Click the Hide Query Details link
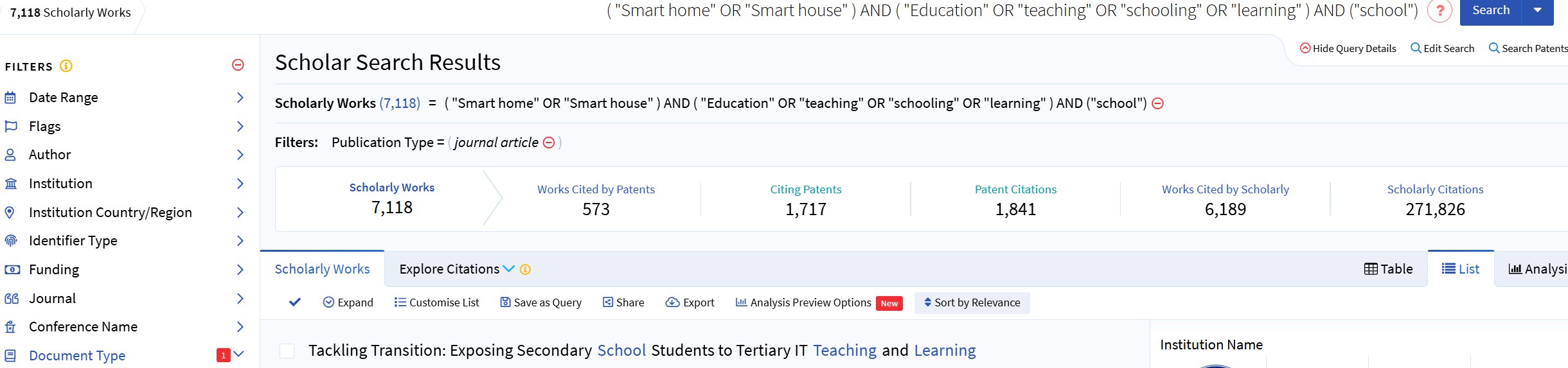1568x368 pixels. tap(1348, 49)
